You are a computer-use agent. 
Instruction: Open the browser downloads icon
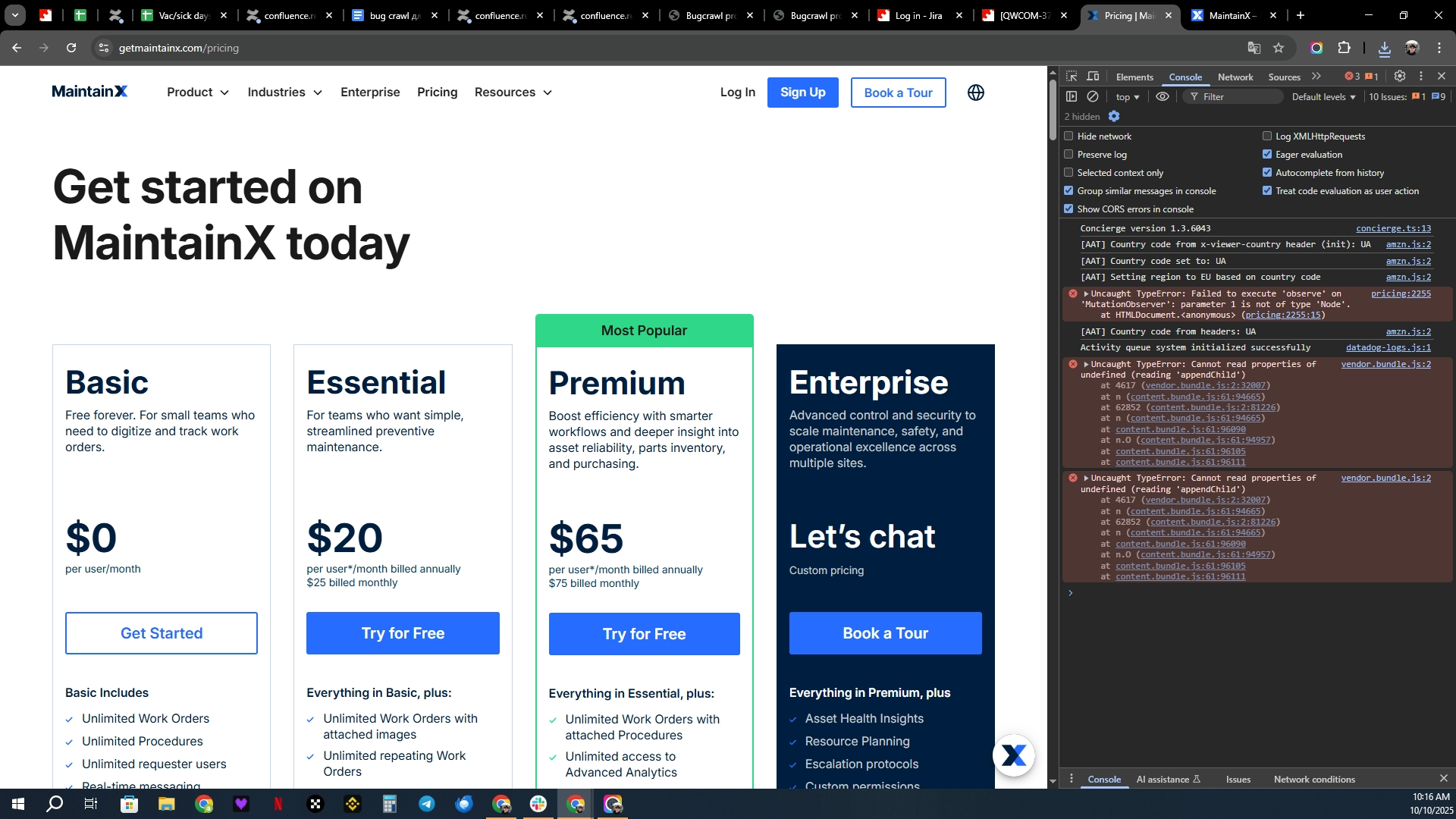pos(1385,48)
